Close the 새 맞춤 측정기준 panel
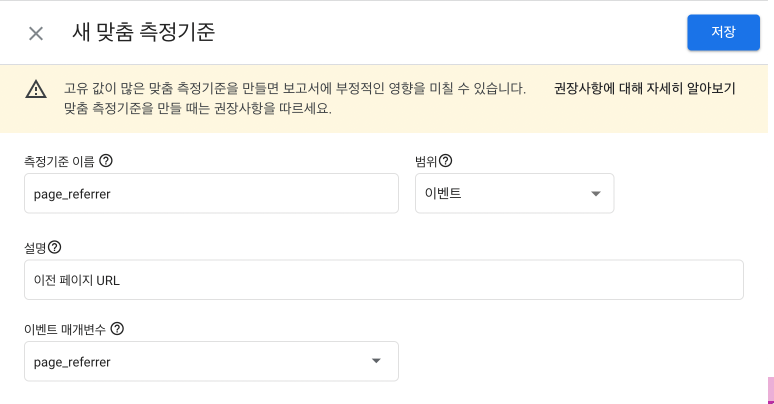Image resolution: width=774 pixels, height=404 pixels. pyautogui.click(x=36, y=34)
